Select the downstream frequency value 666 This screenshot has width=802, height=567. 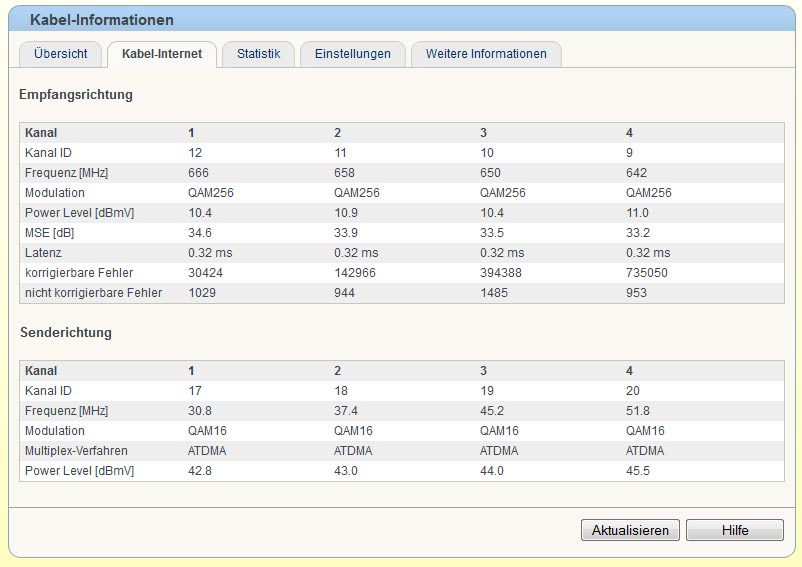coord(198,173)
